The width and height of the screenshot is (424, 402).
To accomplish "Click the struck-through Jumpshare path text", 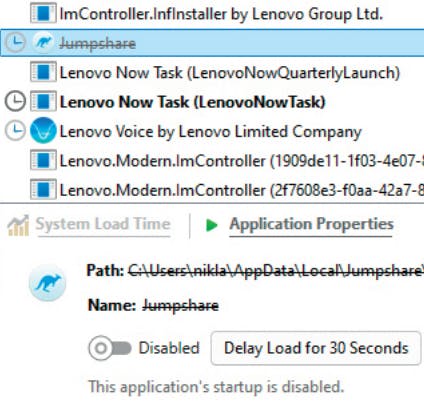I will point(276,270).
